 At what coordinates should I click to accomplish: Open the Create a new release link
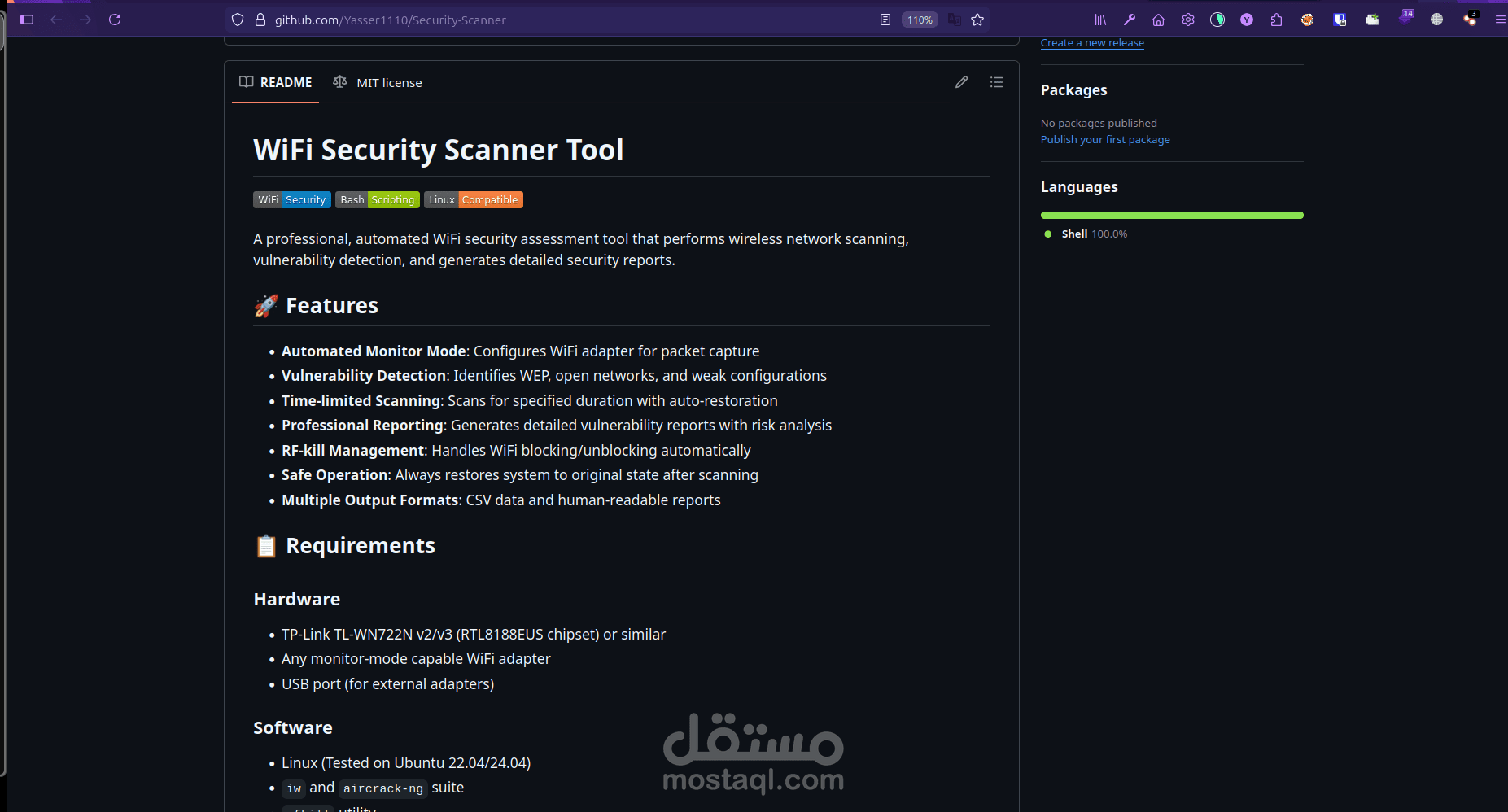coord(1092,42)
